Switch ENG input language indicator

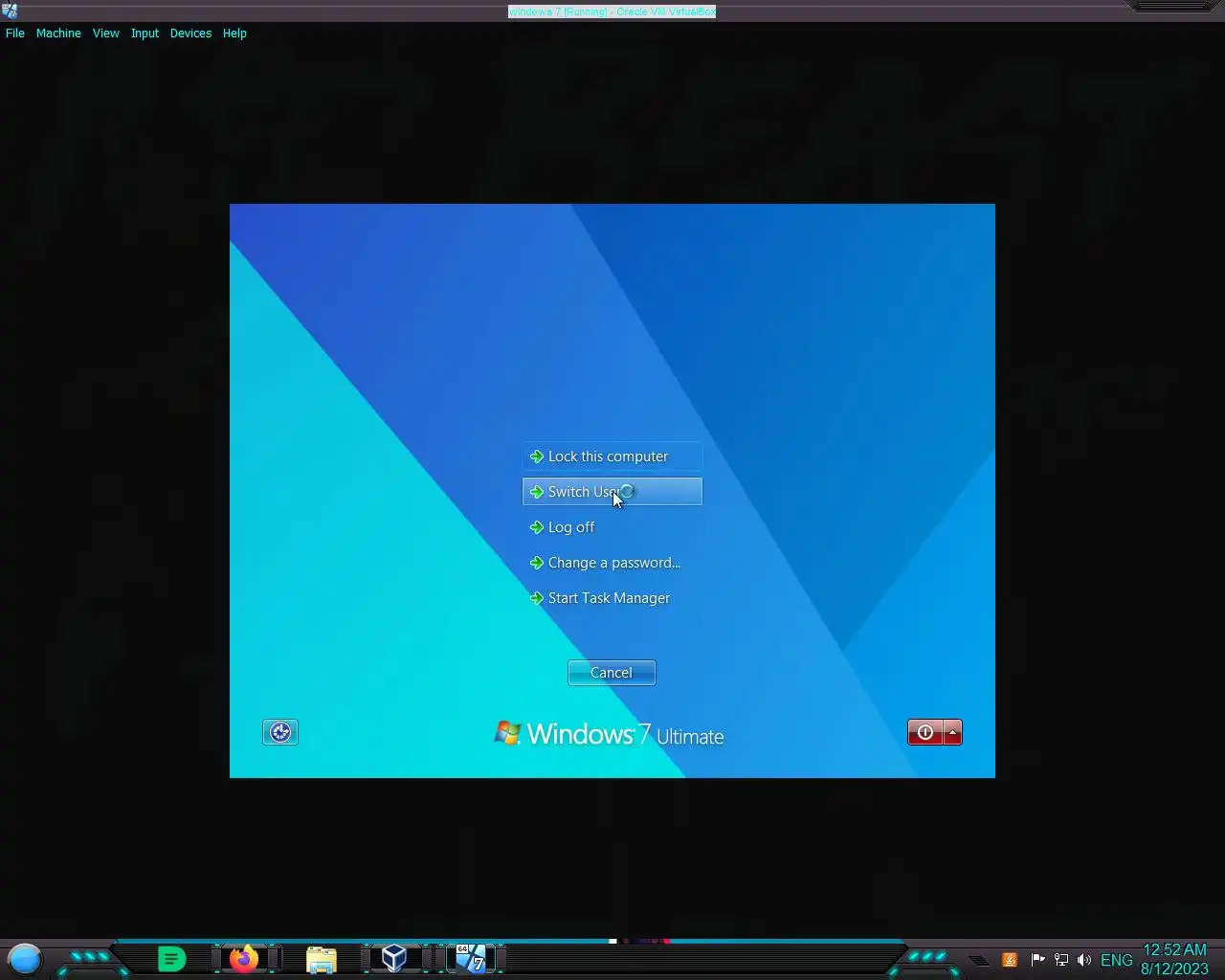click(1116, 960)
